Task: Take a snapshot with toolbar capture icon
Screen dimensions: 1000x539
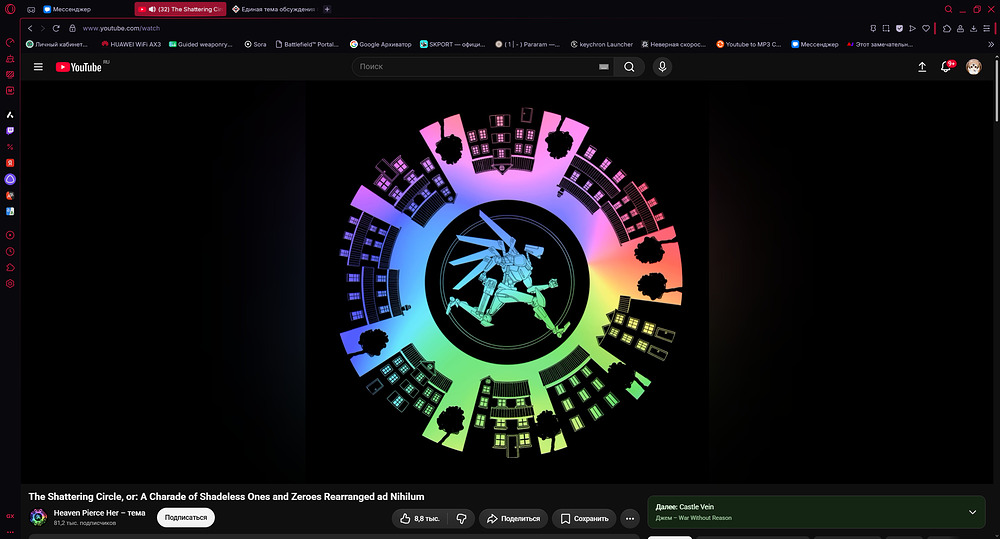Action: (x=886, y=28)
